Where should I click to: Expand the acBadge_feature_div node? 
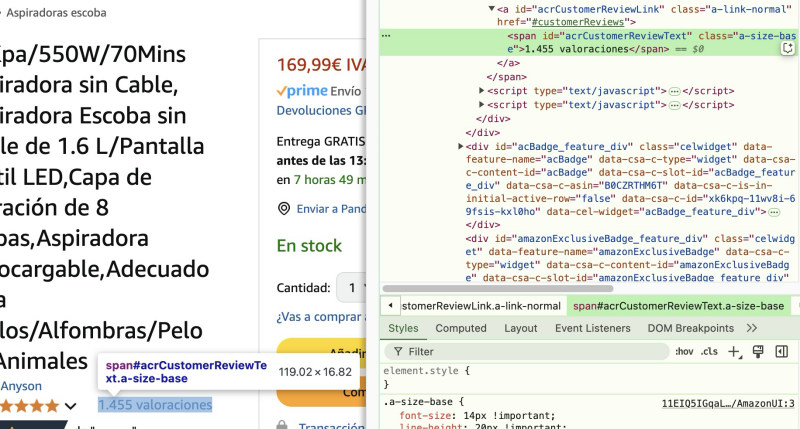(x=460, y=146)
